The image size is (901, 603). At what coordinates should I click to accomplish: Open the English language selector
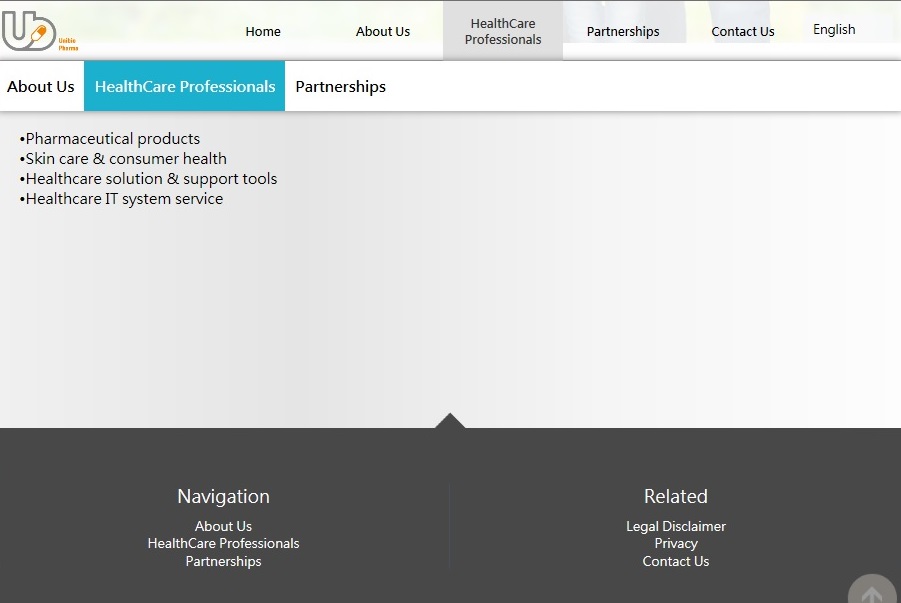[x=834, y=29]
